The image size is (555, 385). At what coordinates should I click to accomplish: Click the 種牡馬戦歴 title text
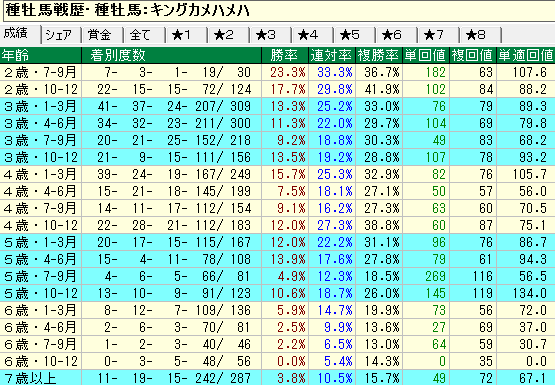point(45,10)
